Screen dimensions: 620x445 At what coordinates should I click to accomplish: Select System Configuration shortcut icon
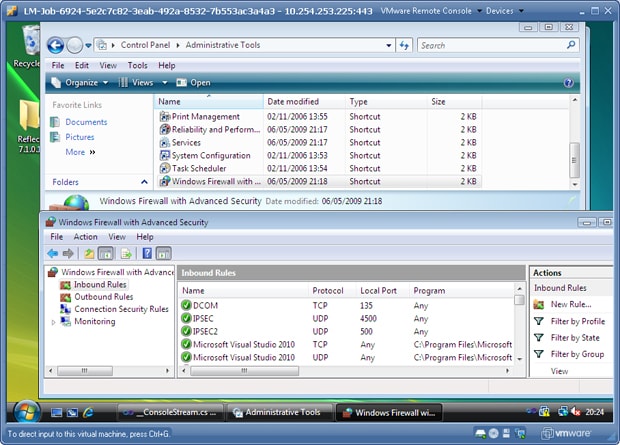point(164,155)
